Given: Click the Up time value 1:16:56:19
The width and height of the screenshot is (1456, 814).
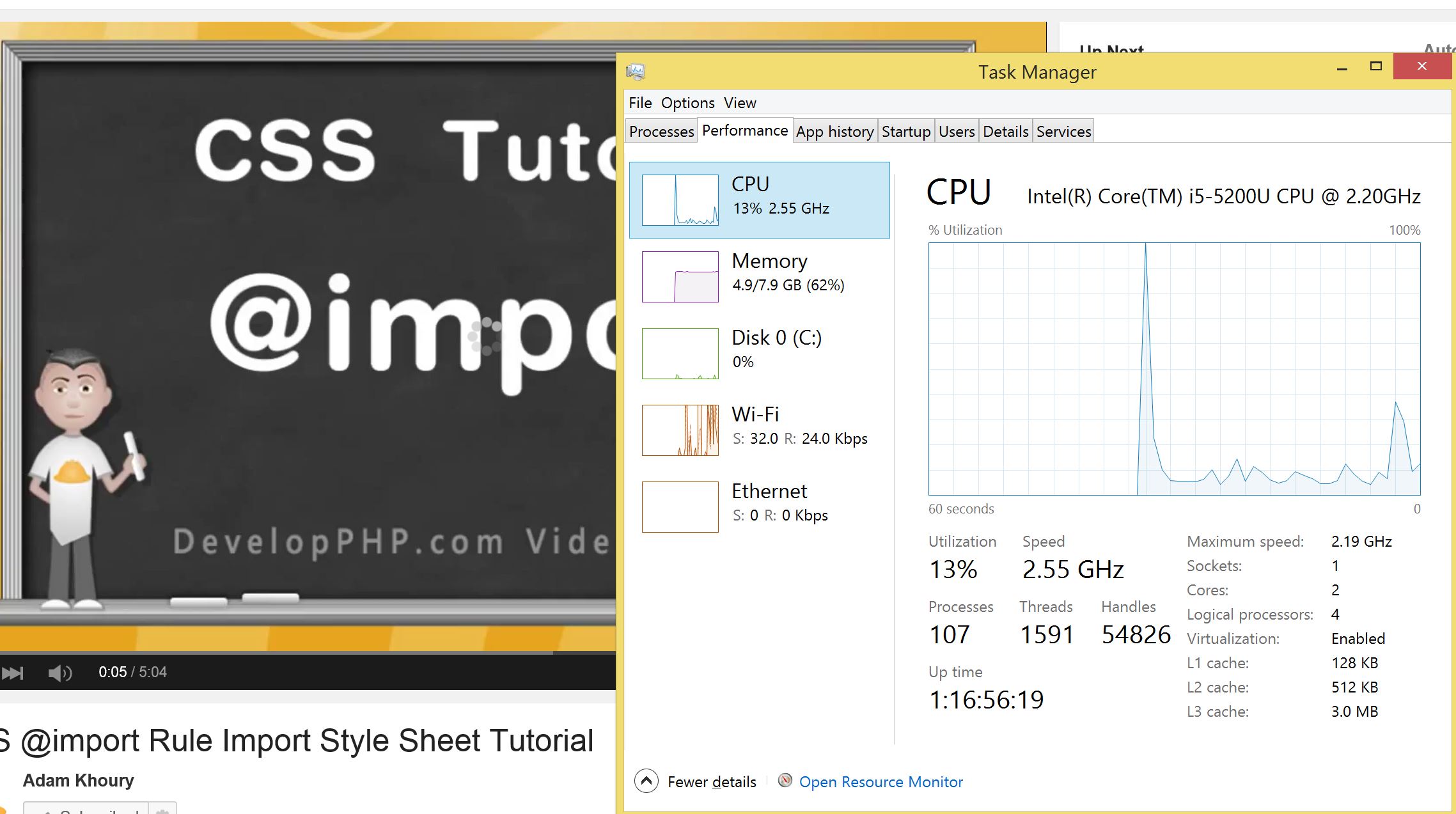Looking at the screenshot, I should pos(986,700).
